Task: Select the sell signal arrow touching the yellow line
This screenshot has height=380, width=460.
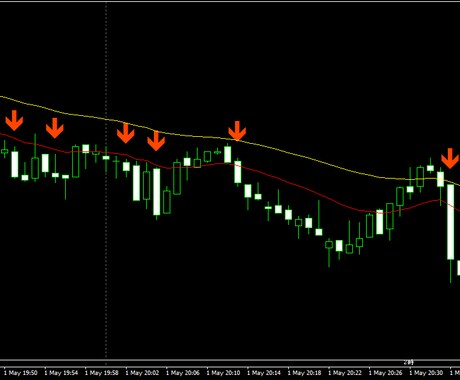Action: pos(237,131)
